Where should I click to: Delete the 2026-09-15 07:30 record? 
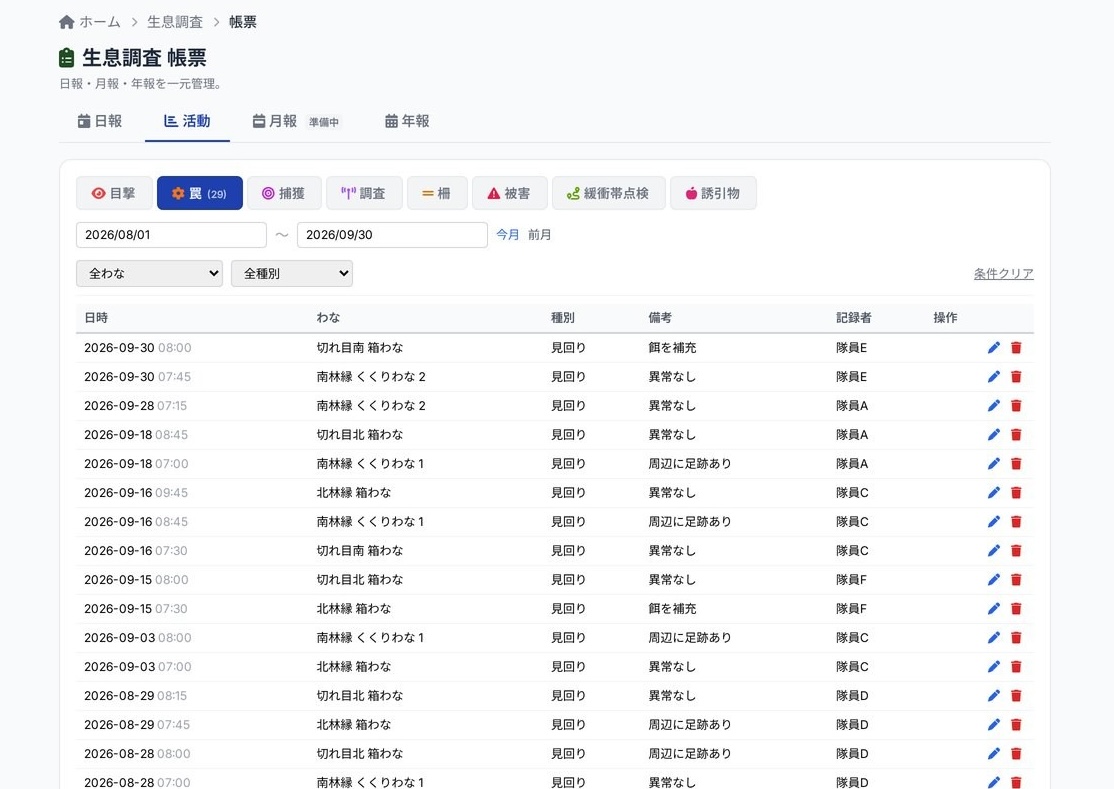pos(1016,609)
